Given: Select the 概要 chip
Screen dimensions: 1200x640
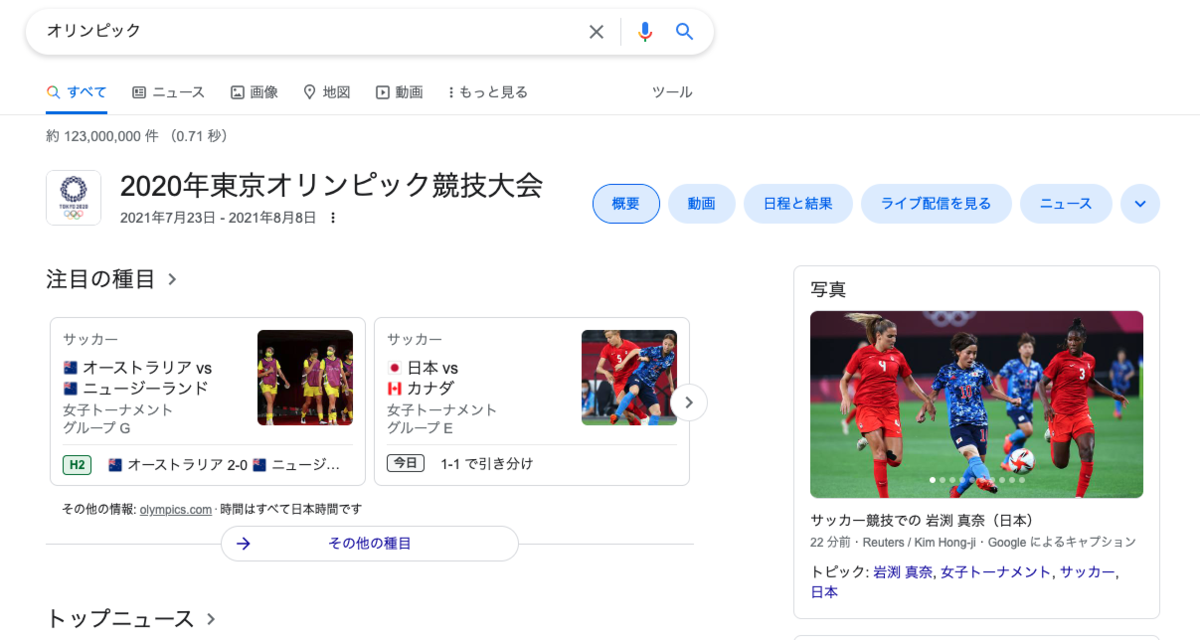Looking at the screenshot, I should 626,204.
